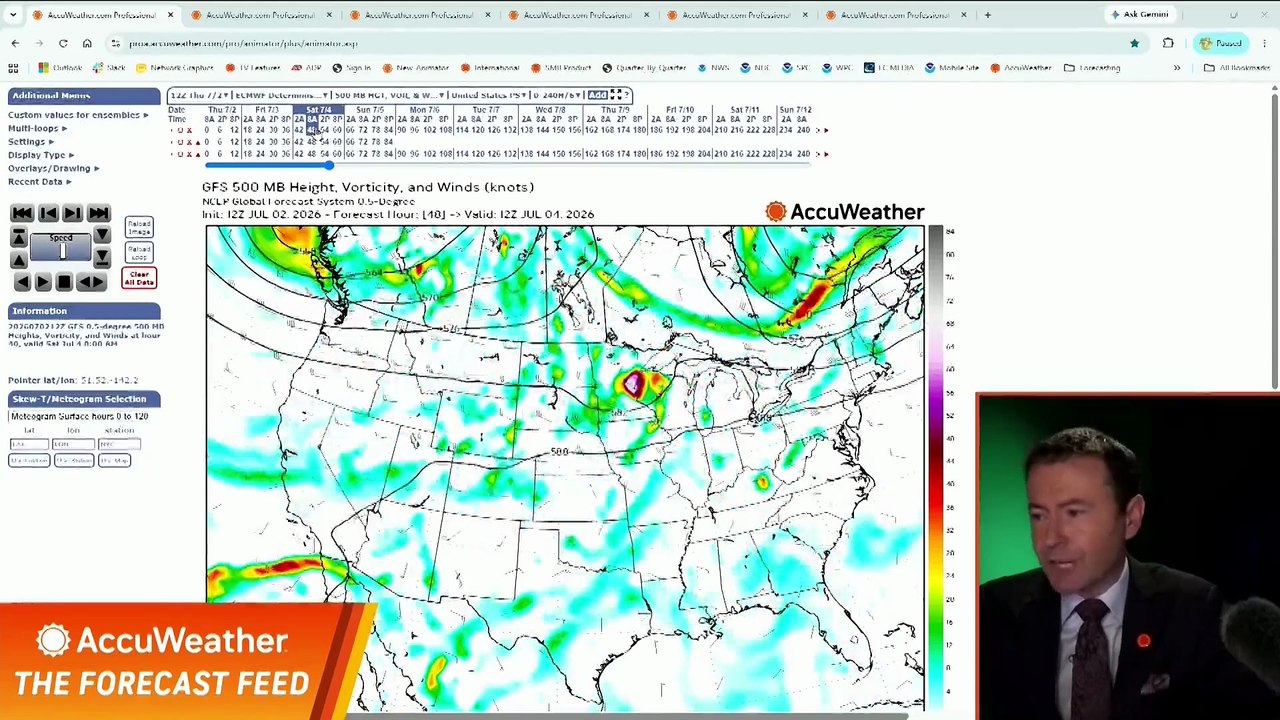Click the O toggle in second data row
The width and height of the screenshot is (1280, 720).
click(180, 142)
